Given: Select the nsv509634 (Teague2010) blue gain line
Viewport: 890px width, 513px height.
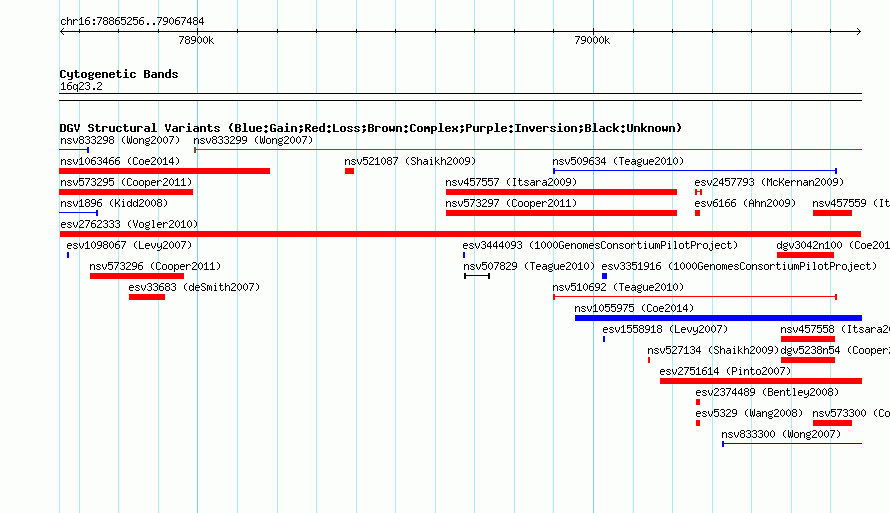Looking at the screenshot, I should pos(695,171).
